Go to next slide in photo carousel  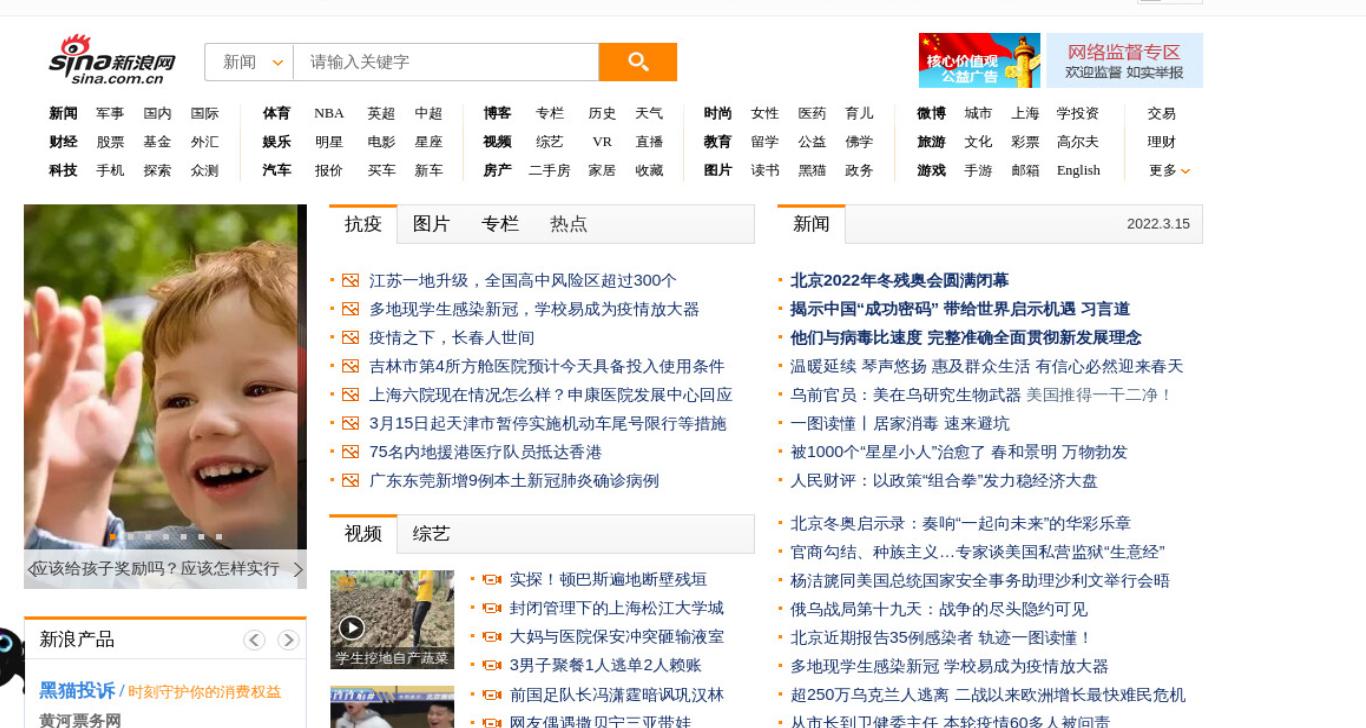[297, 569]
